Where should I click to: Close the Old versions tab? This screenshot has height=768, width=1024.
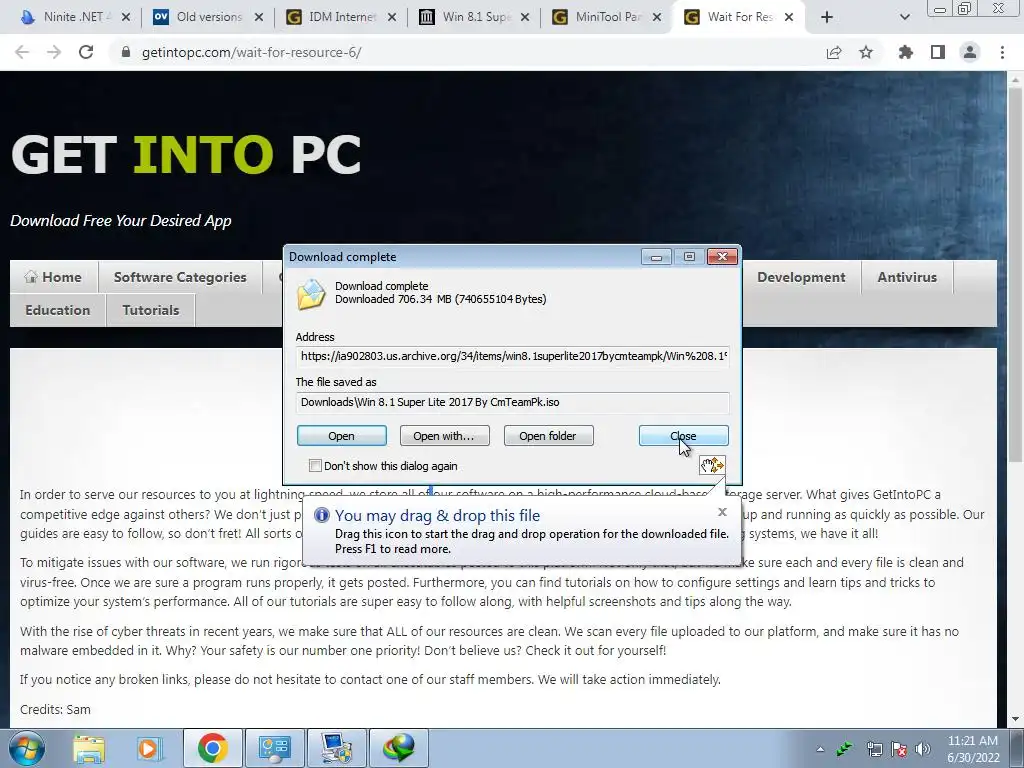259,17
